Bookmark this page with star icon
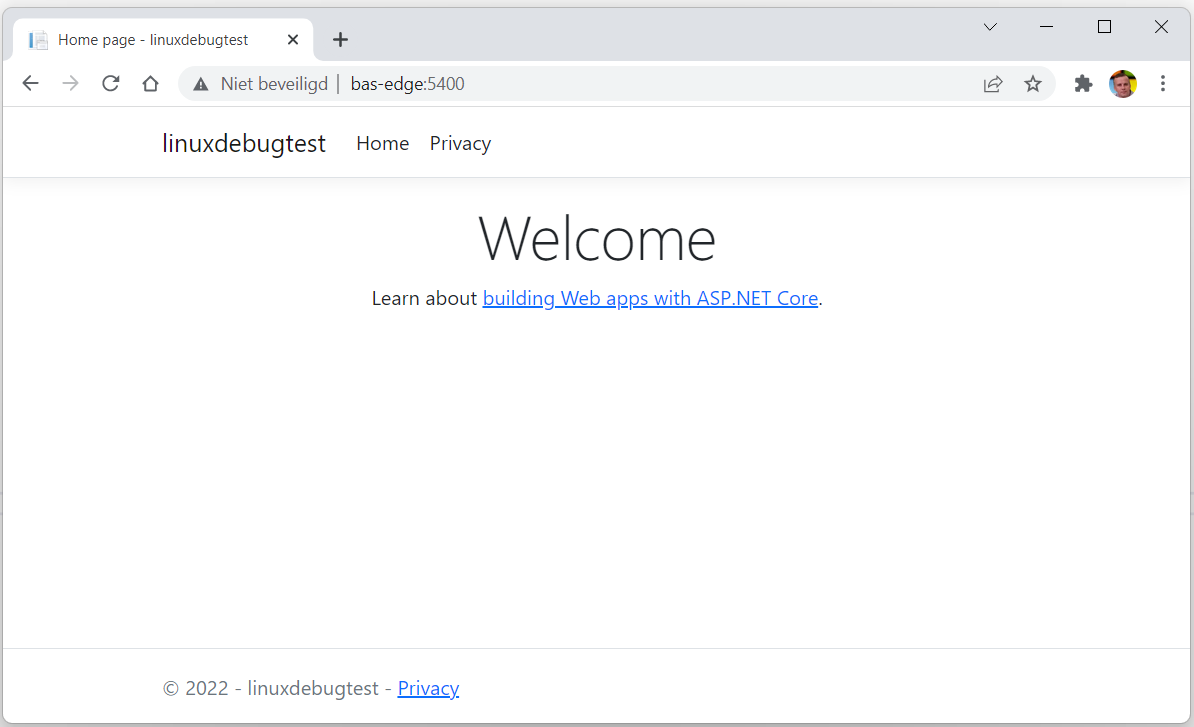Image resolution: width=1194 pixels, height=727 pixels. point(1033,84)
